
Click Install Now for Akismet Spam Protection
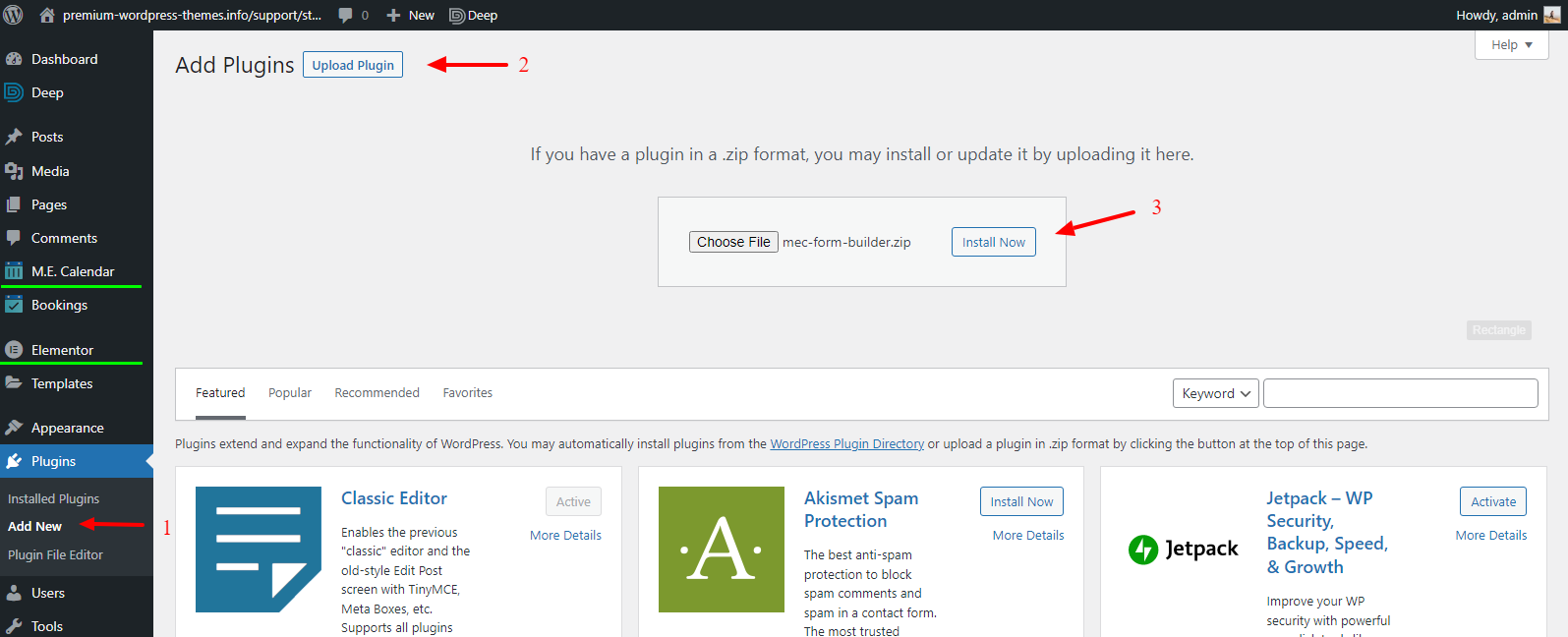click(x=1021, y=501)
